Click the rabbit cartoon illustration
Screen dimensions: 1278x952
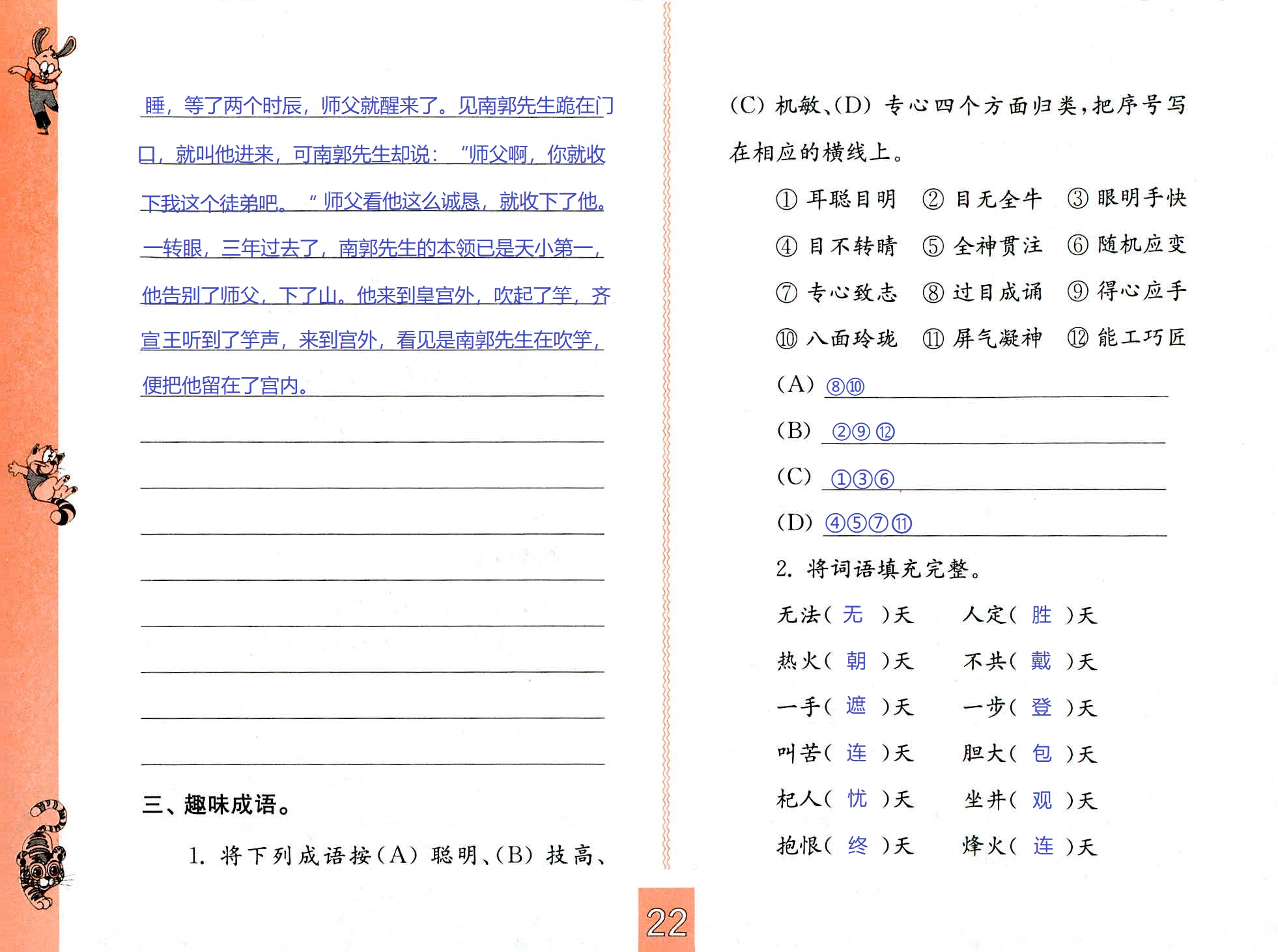(x=43, y=80)
